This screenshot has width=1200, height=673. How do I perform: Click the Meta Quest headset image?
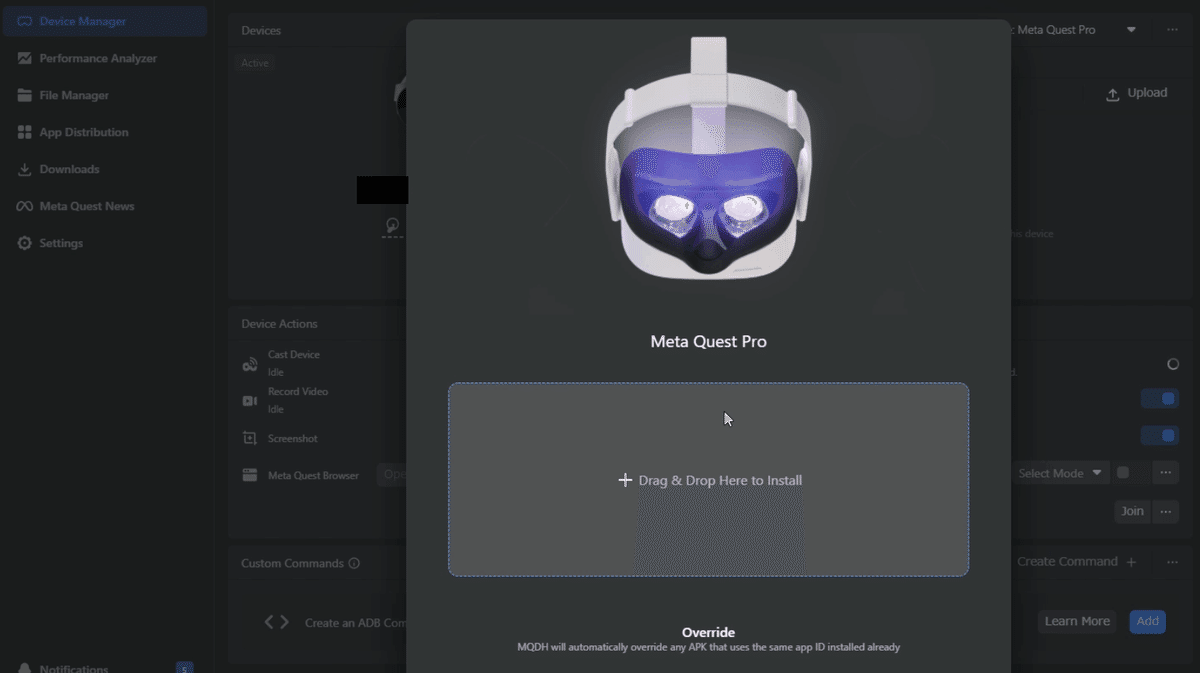(708, 158)
